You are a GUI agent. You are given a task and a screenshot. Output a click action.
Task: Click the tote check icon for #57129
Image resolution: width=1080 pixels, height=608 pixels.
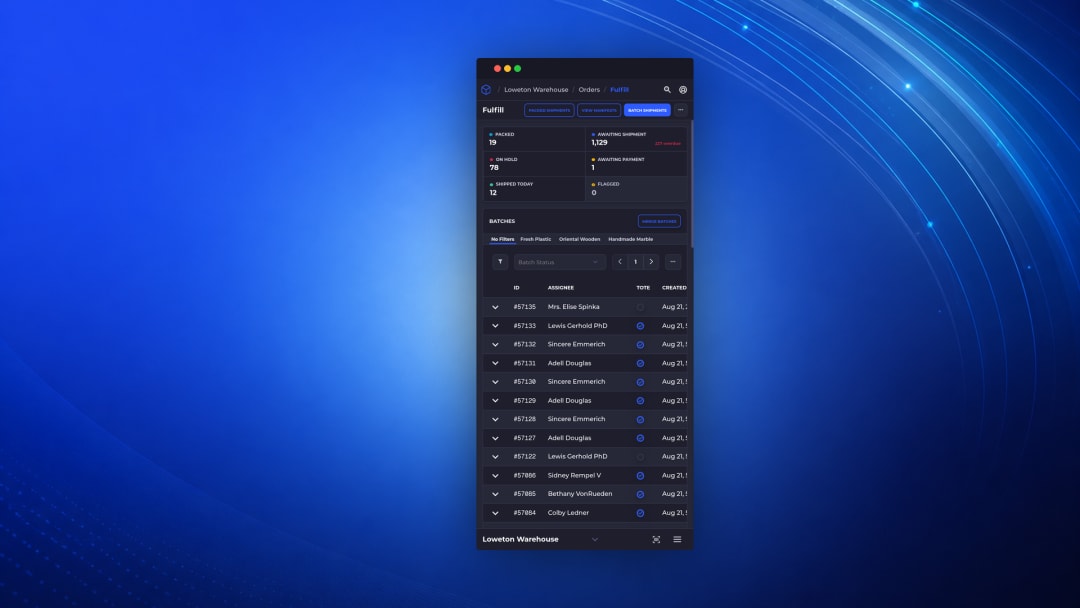coord(641,401)
